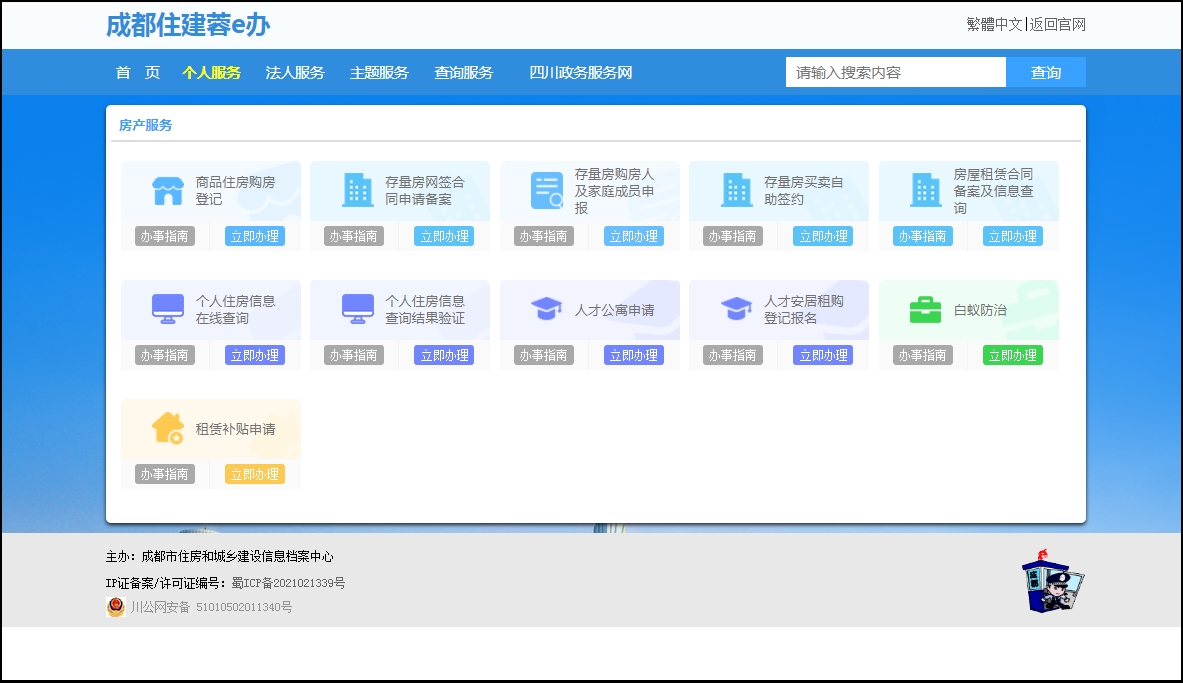Click the 川公网安备 police badge icon
The width and height of the screenshot is (1183, 683).
[114, 607]
